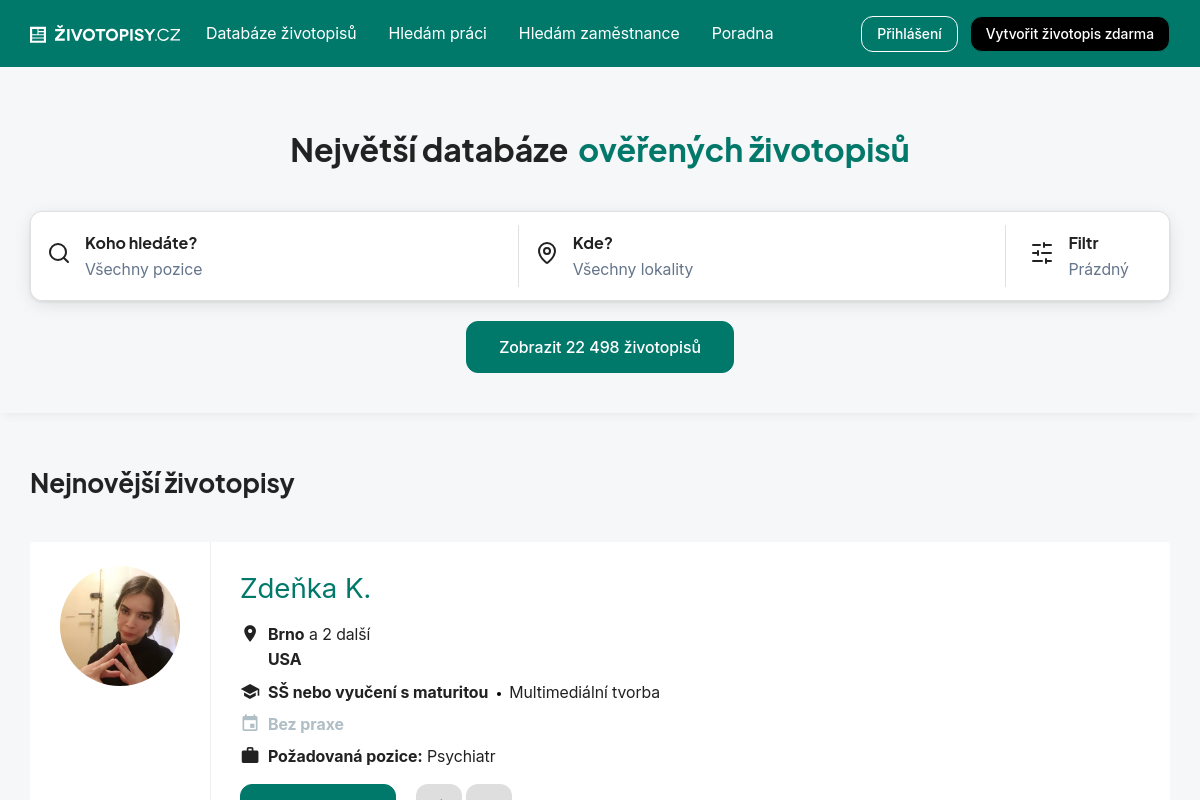Viewport: 1200px width, 800px height.
Task: Click Vytvořit životopis zdarma button
Action: click(1070, 34)
